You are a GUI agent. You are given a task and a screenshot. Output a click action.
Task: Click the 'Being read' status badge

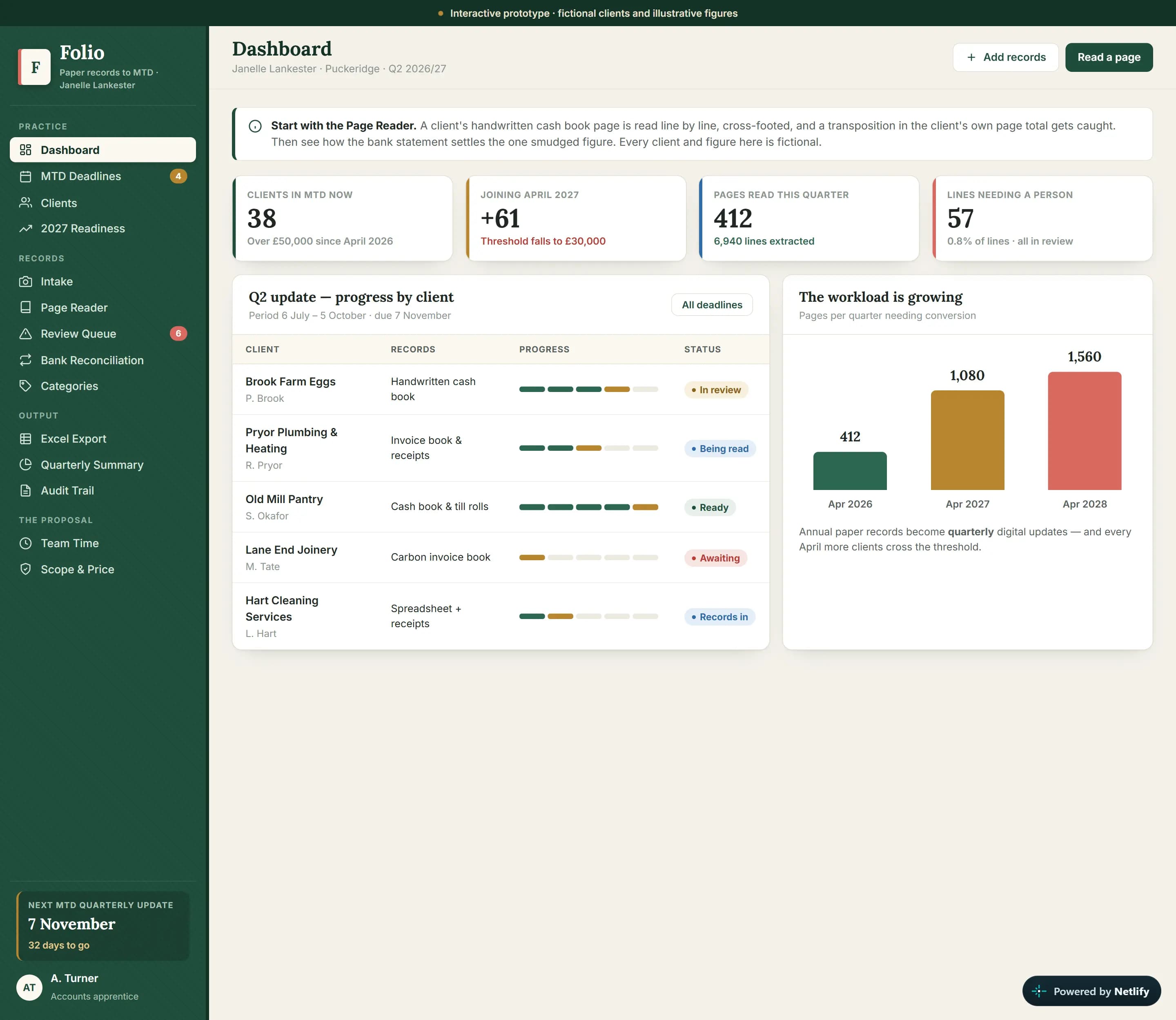click(719, 448)
